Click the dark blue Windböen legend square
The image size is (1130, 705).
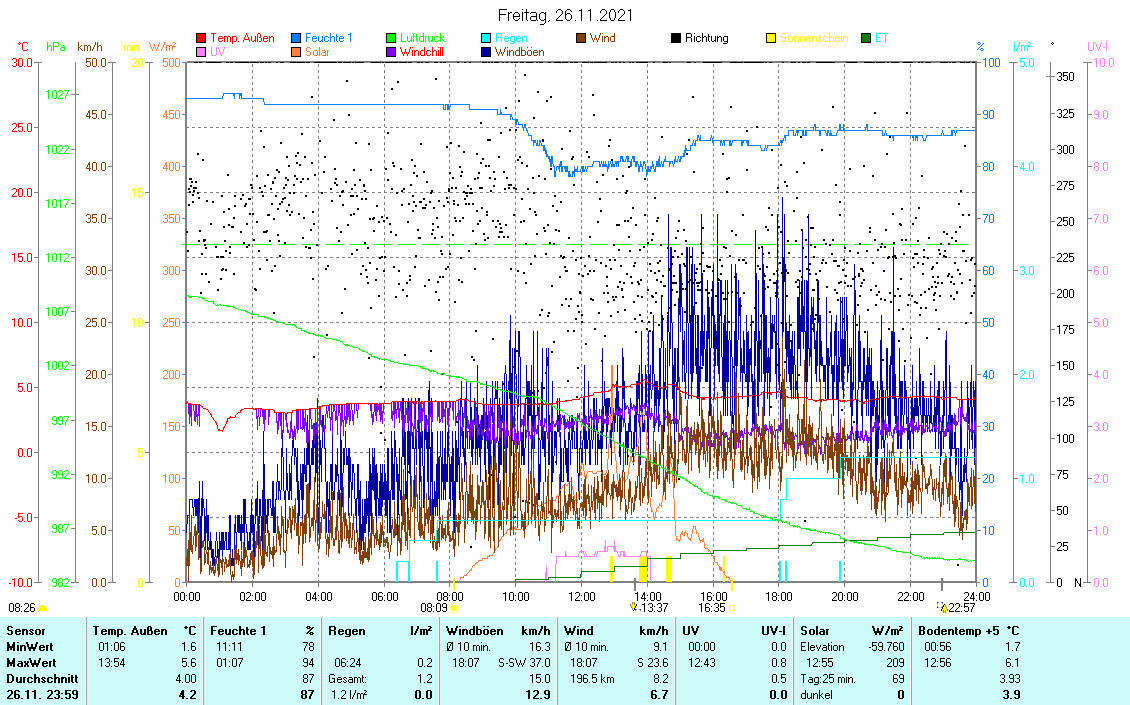pyautogui.click(x=486, y=51)
